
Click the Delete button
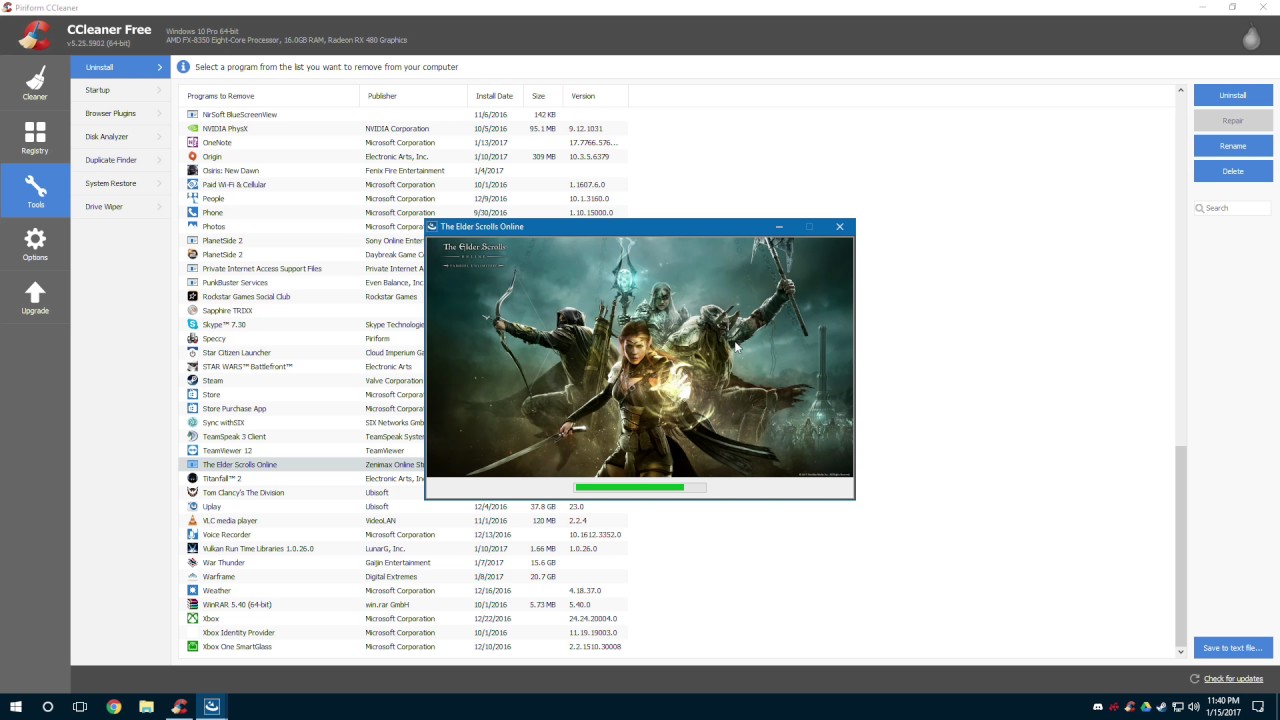(1233, 171)
